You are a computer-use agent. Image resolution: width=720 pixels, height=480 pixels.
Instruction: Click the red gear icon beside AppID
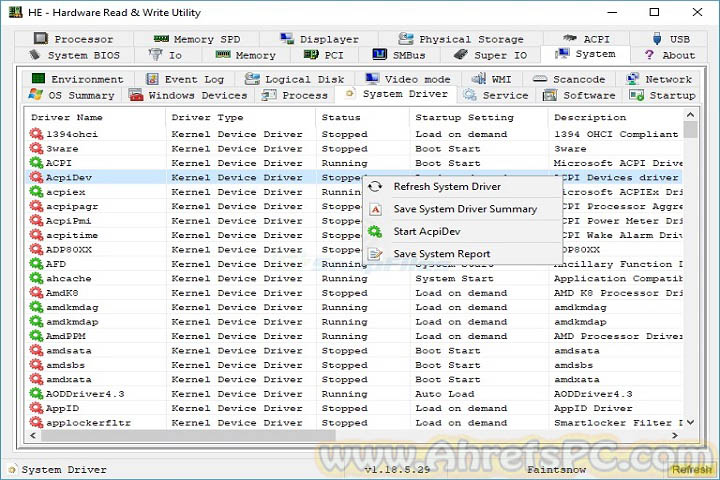point(36,408)
